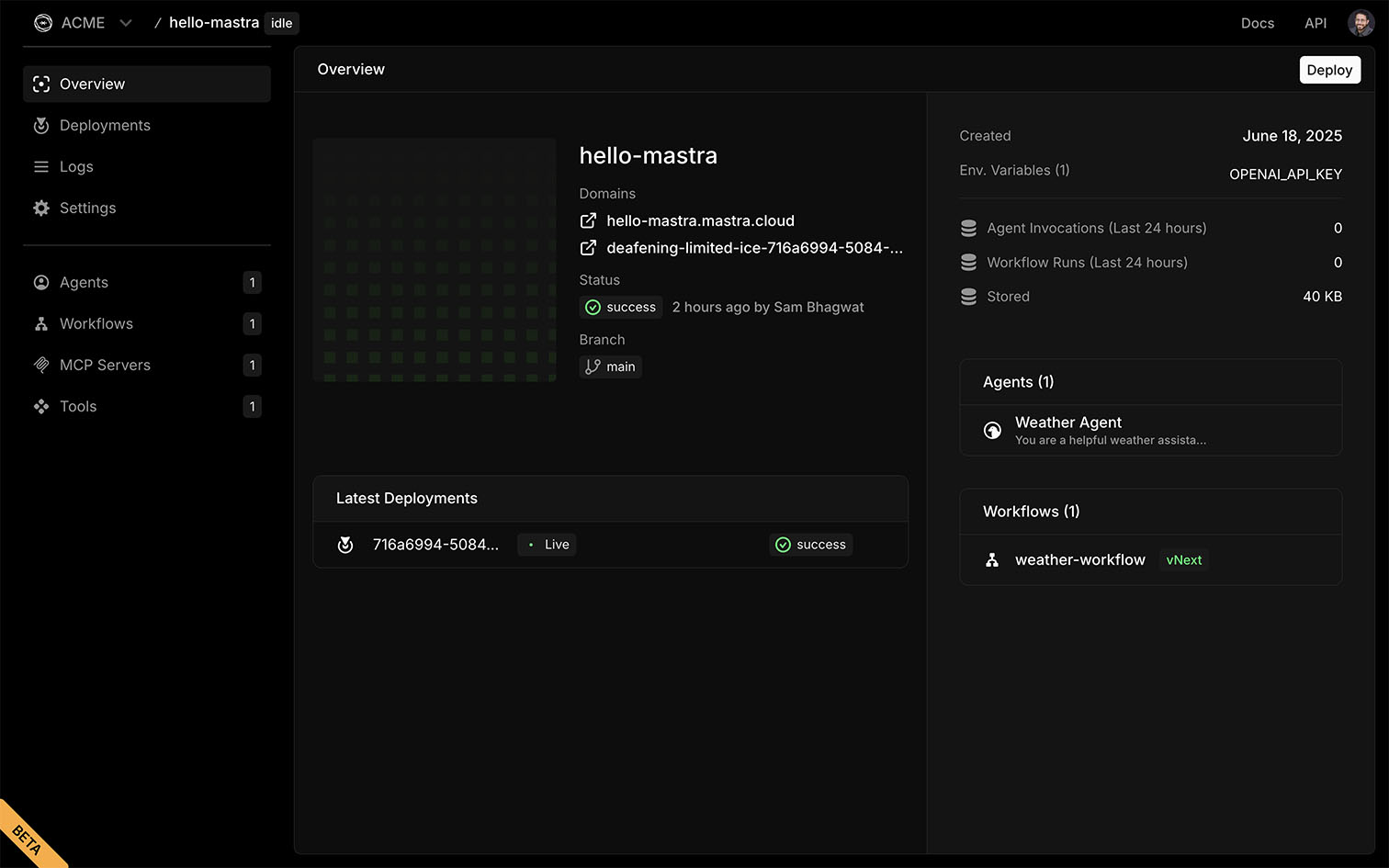The image size is (1389, 868).
Task: Open Settings in the sidebar
Action: (87, 209)
